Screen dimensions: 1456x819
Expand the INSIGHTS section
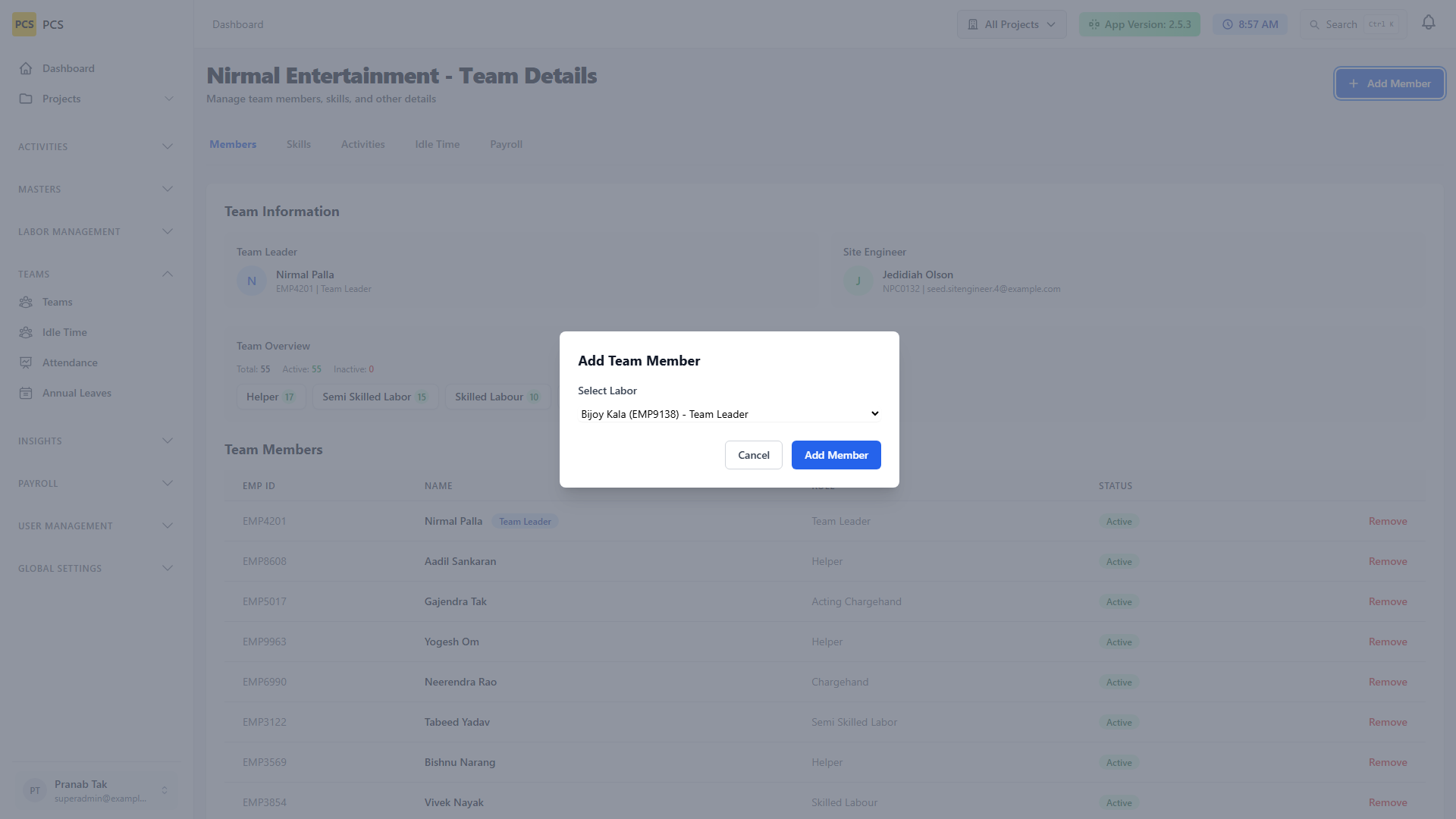(x=96, y=441)
